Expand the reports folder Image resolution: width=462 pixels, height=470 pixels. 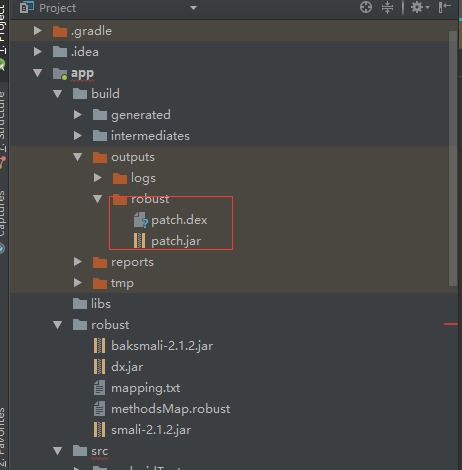pos(78,262)
